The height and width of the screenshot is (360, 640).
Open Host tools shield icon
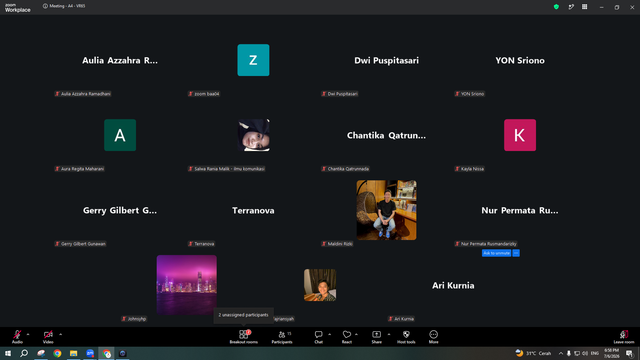pyautogui.click(x=406, y=336)
